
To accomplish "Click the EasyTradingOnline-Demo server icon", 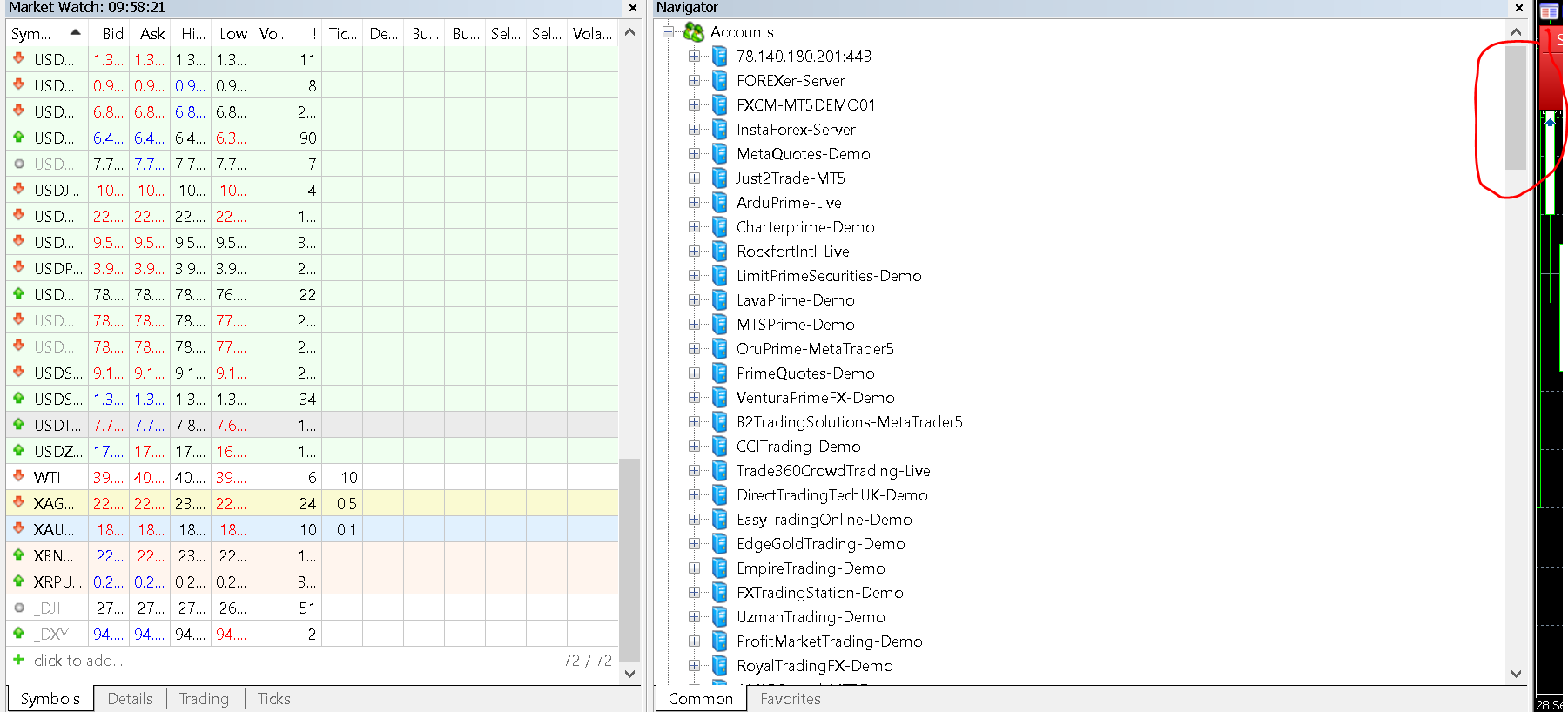I will coord(719,520).
